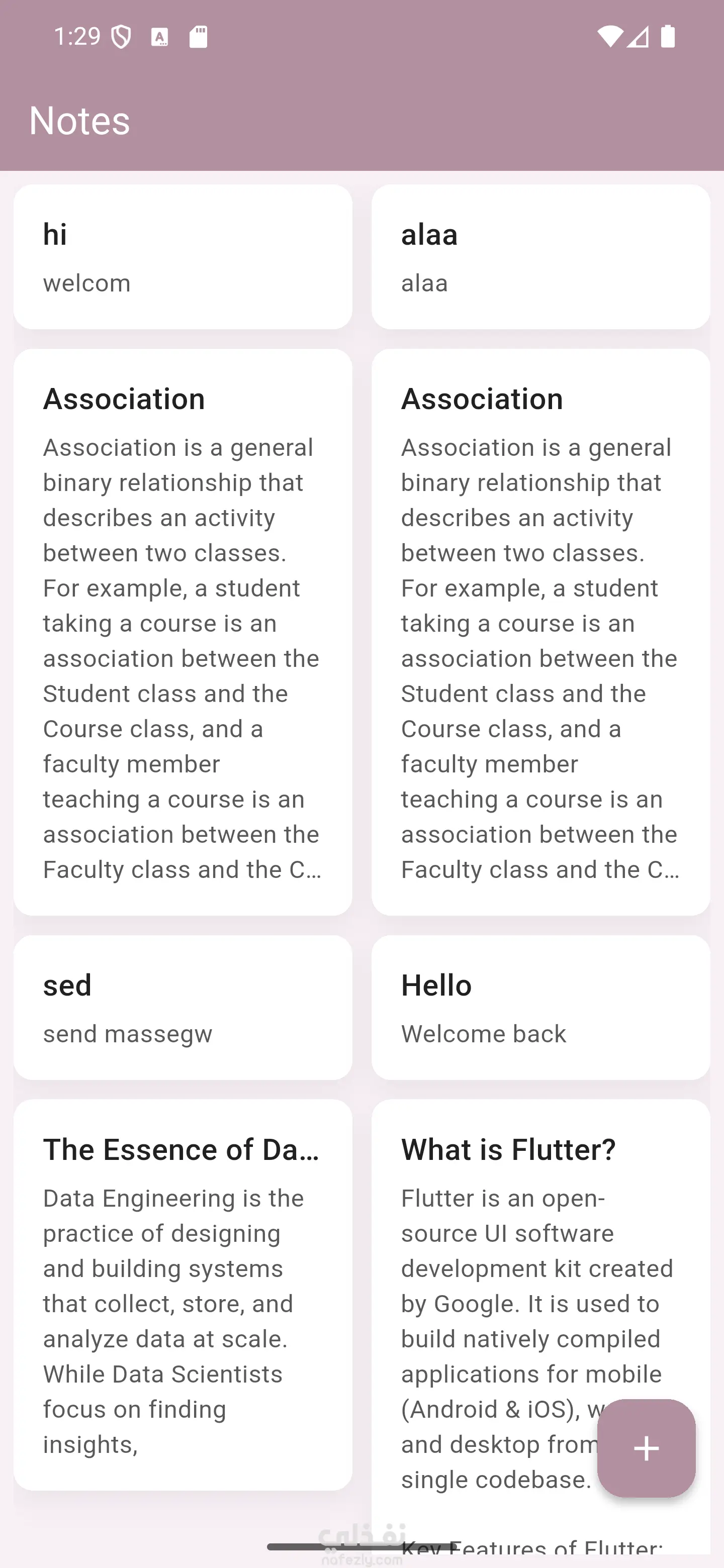
Task: Open the 'hi' note card
Action: point(183,257)
